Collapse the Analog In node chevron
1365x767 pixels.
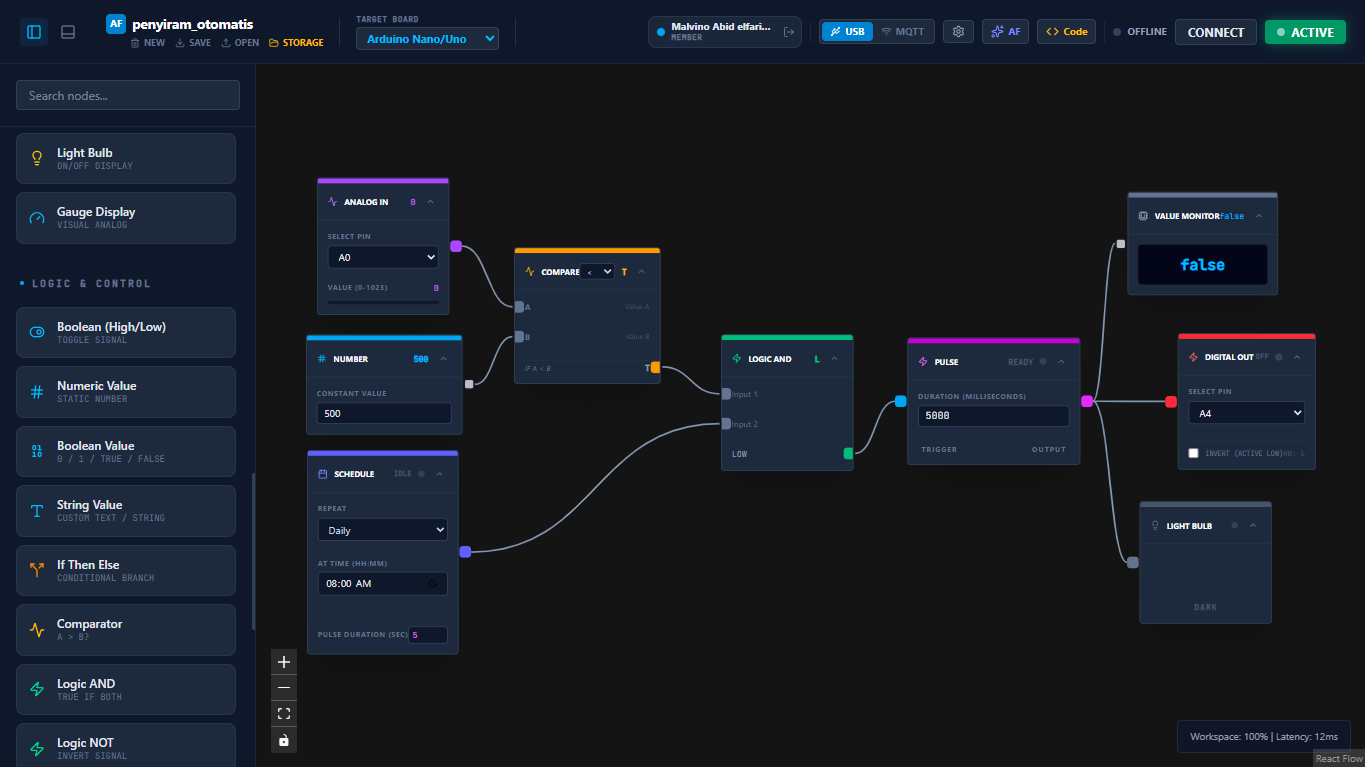[430, 202]
